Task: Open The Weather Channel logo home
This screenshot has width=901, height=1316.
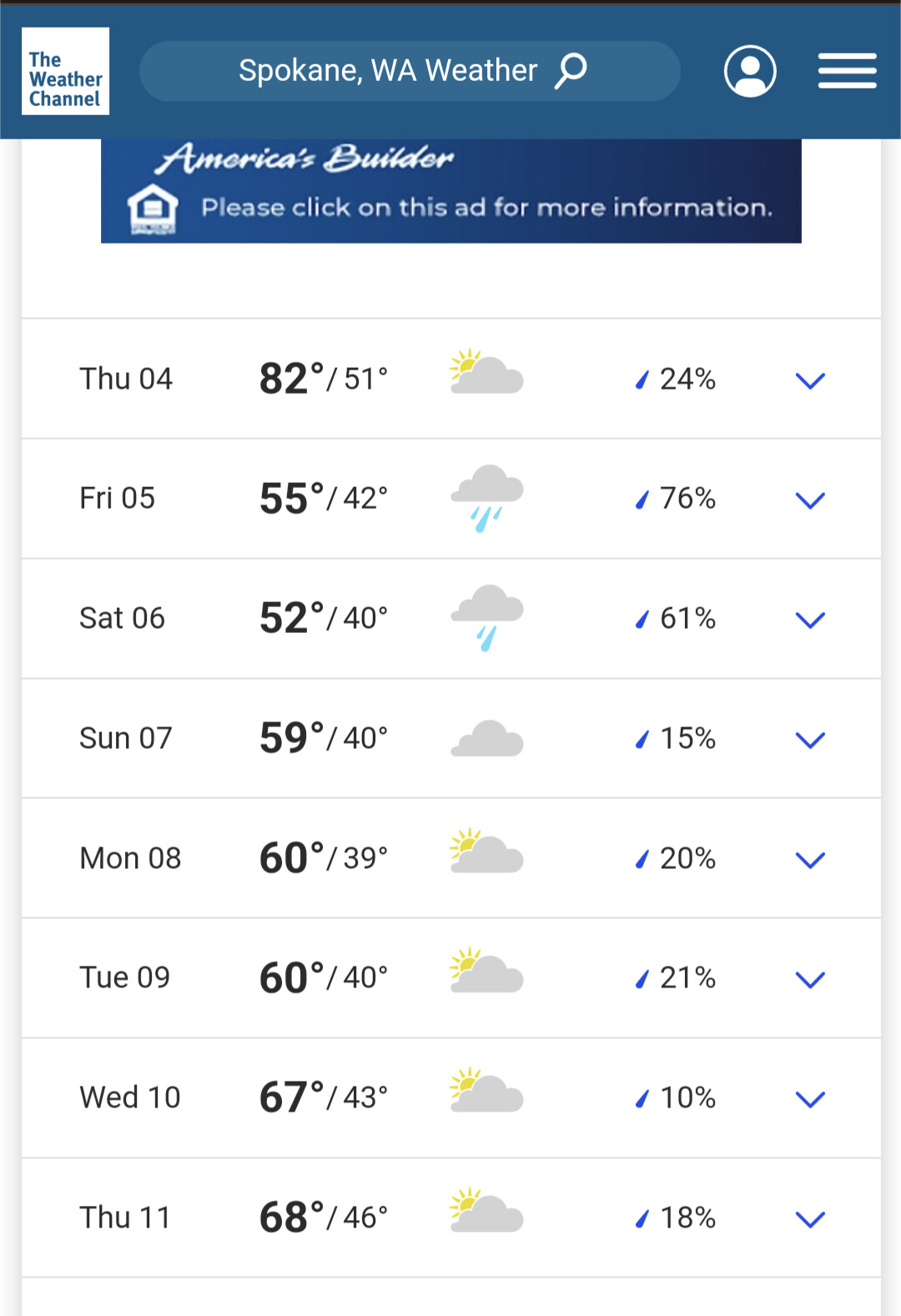Action: (x=65, y=71)
